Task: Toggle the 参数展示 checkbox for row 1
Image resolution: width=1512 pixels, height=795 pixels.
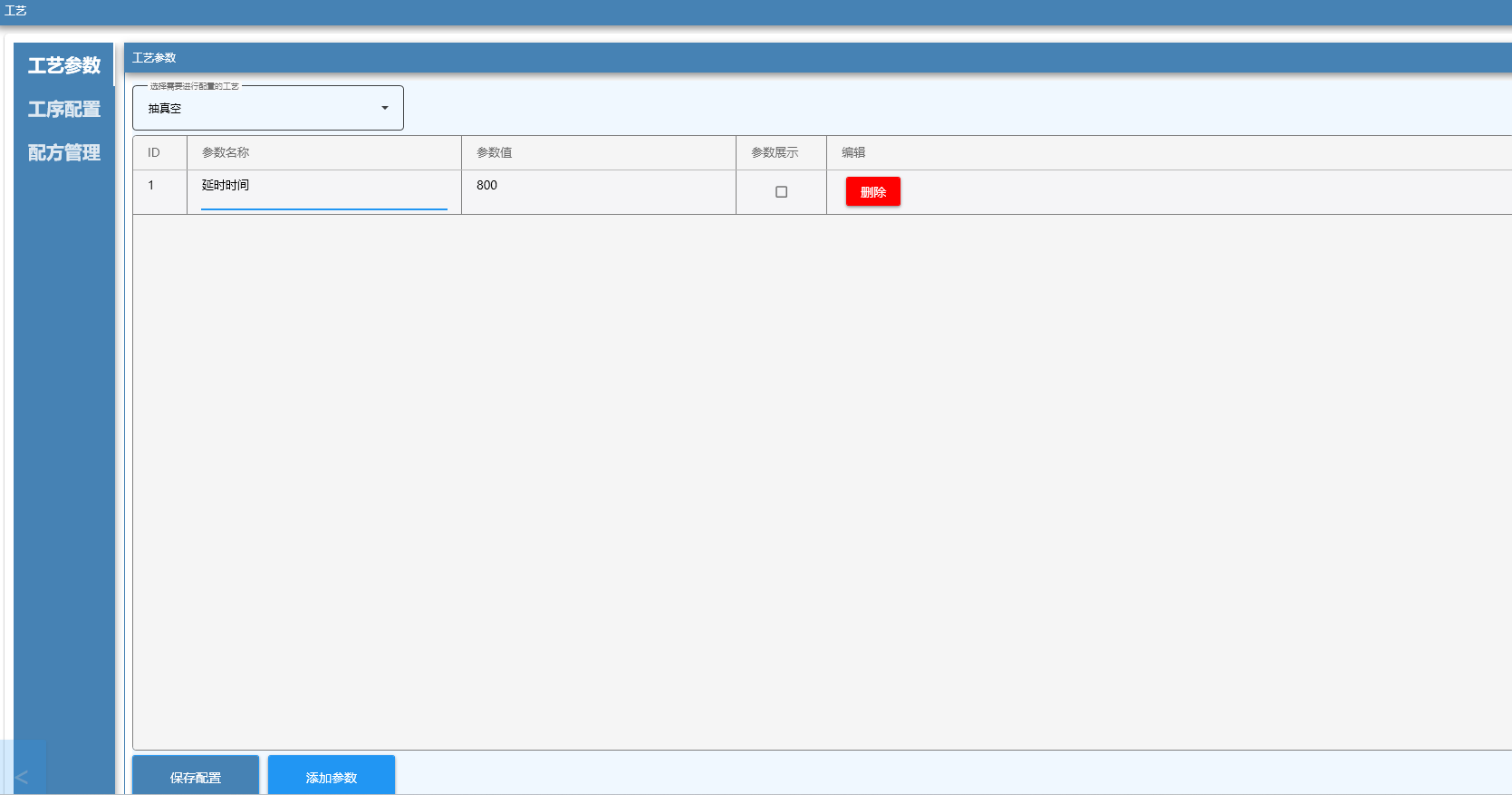Action: 781,192
